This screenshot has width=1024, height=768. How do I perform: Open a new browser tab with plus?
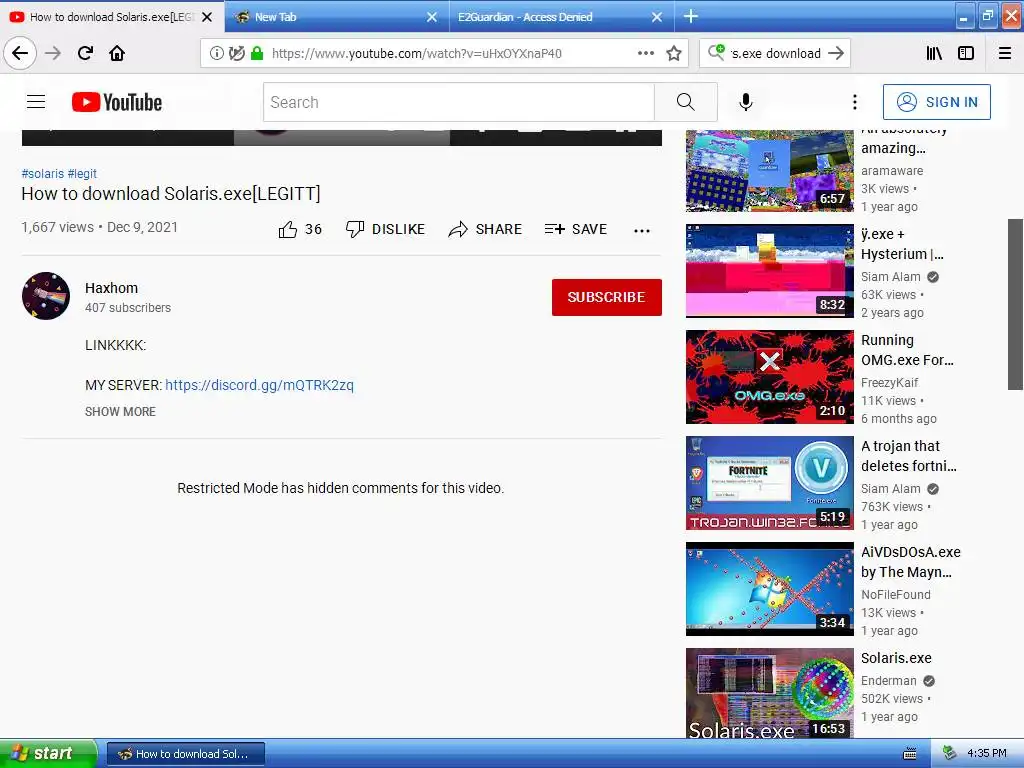(690, 16)
